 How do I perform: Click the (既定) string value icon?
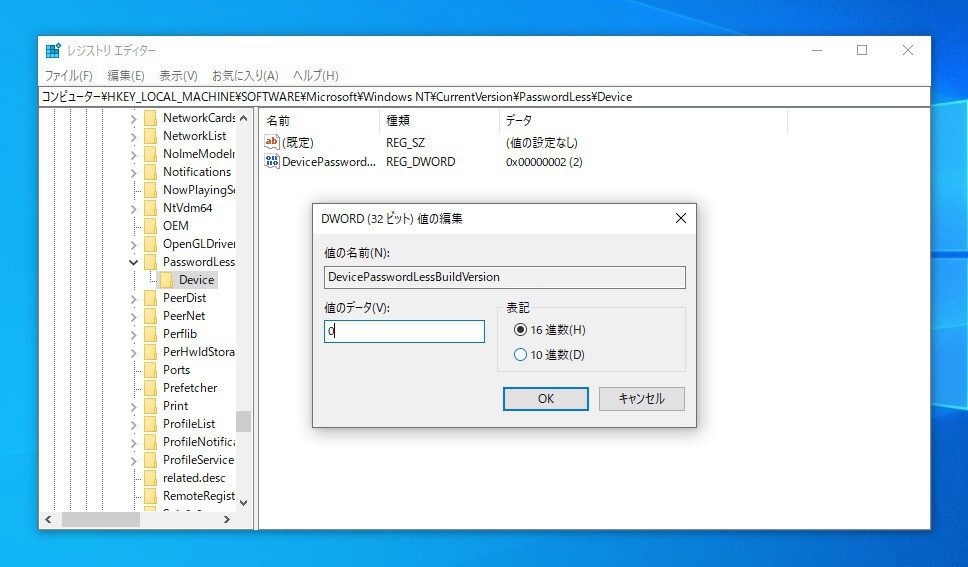tap(272, 142)
